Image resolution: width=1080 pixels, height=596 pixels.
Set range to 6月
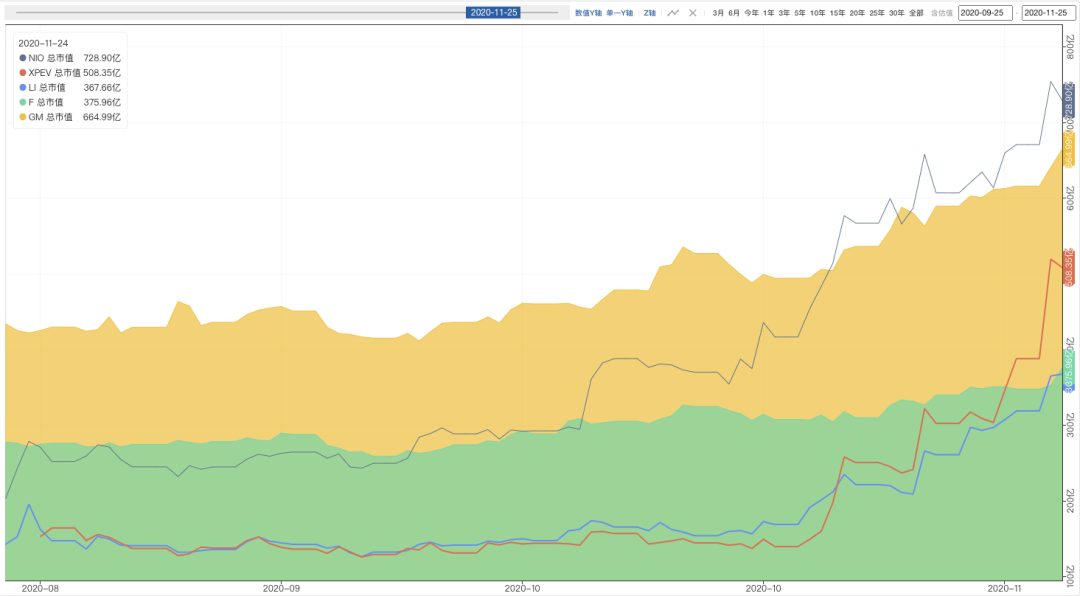point(734,13)
